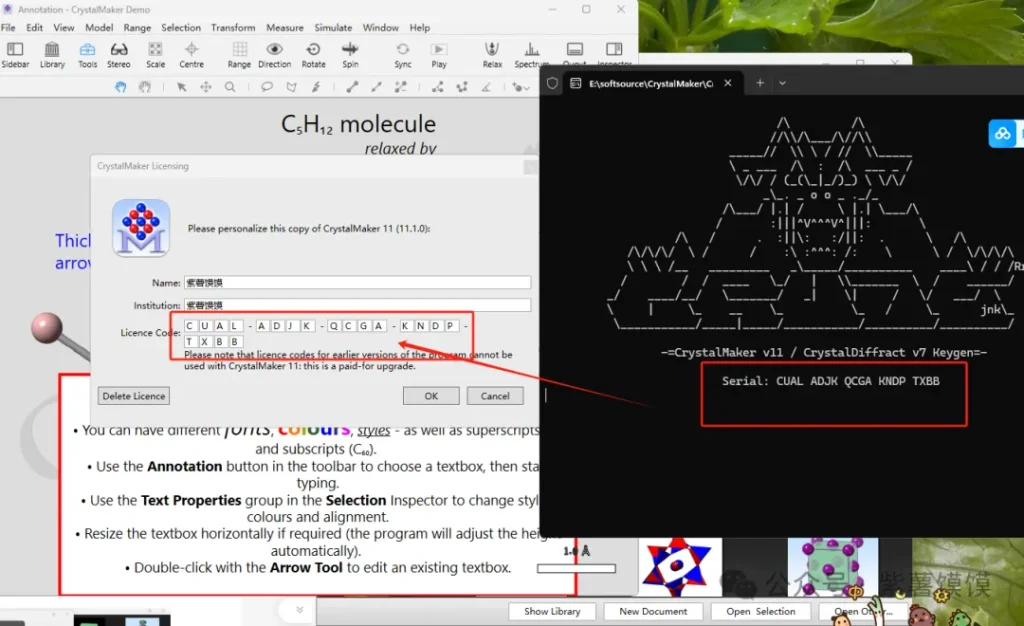Screen dimensions: 1024x626
Task: Click the Centre crosshair icon
Action: 192,54
